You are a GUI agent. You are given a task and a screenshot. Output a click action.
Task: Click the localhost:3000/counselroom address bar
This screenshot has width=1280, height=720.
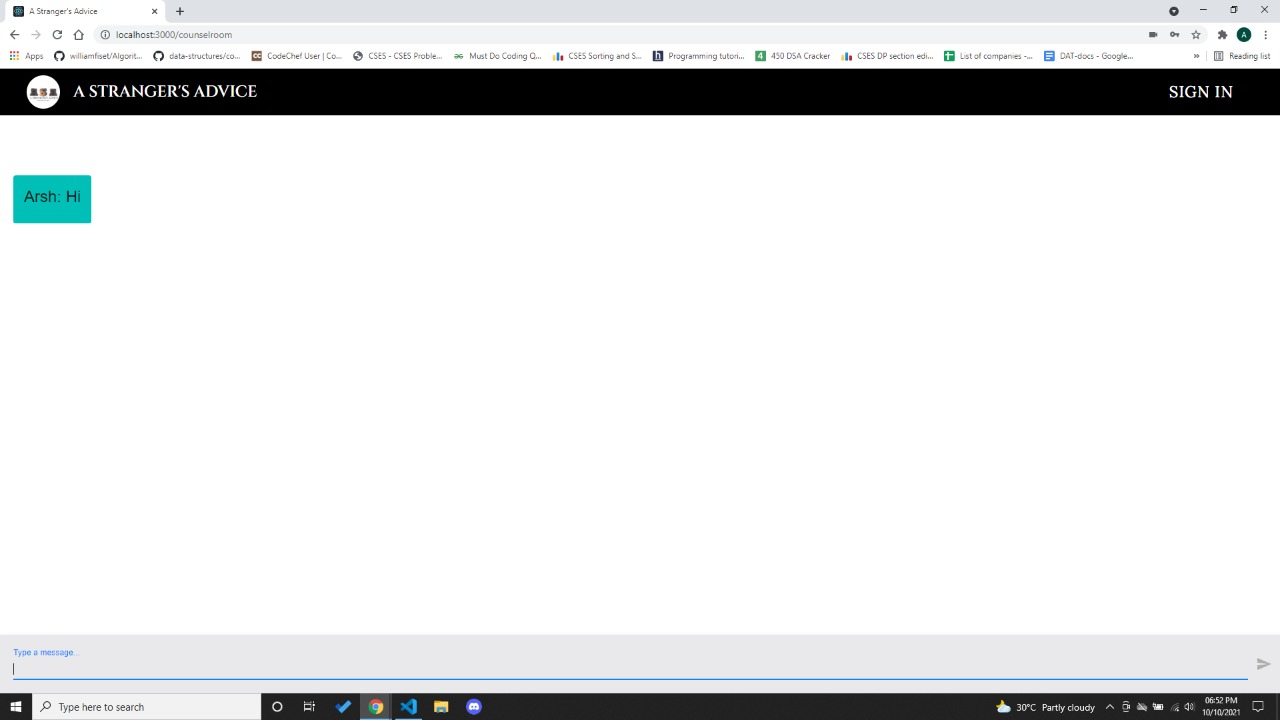click(x=620, y=35)
